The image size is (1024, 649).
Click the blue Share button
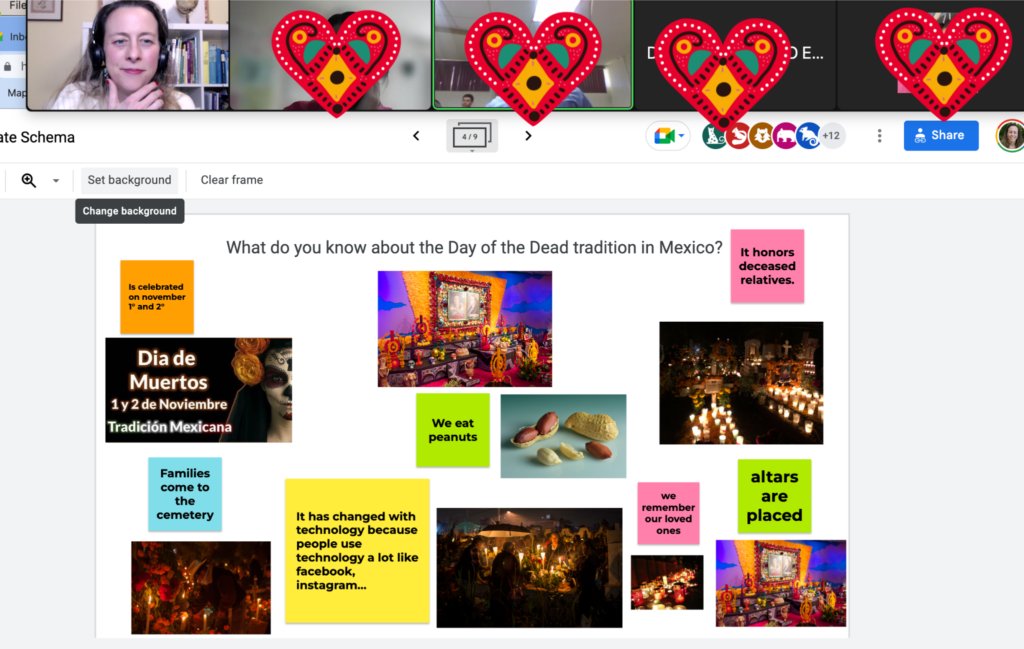pyautogui.click(x=941, y=135)
